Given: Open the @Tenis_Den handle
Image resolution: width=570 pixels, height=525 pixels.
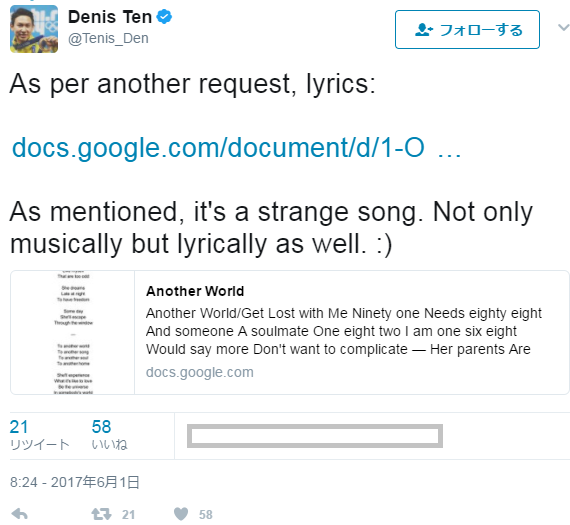Looking at the screenshot, I should coord(108,38).
